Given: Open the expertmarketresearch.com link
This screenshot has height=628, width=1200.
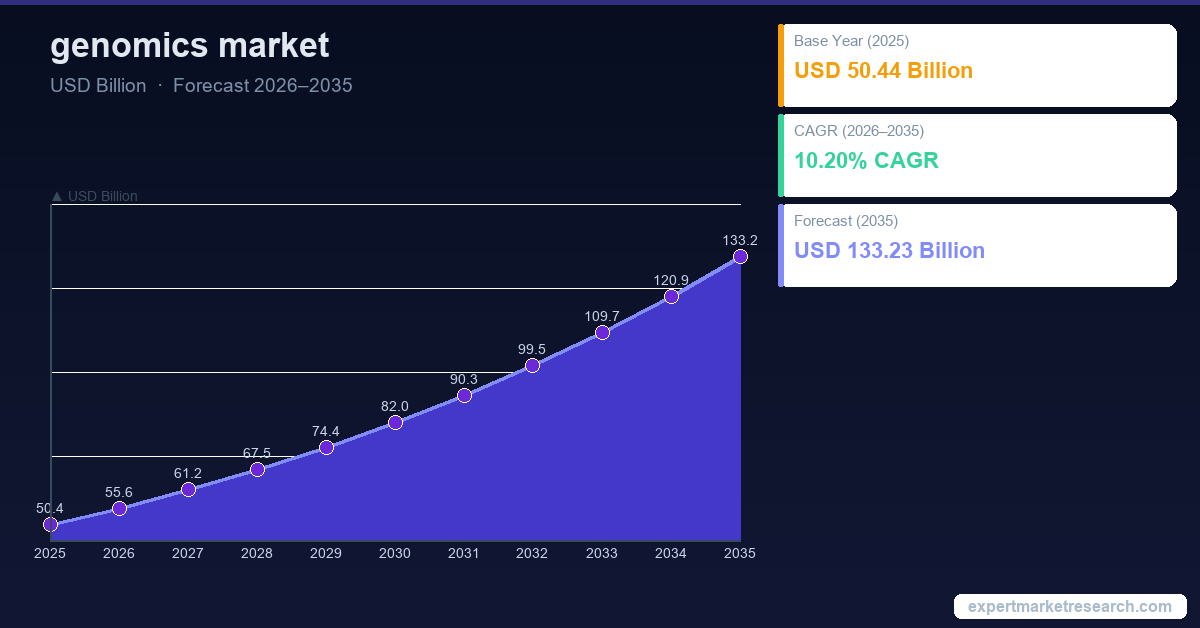Looking at the screenshot, I should click(1070, 606).
